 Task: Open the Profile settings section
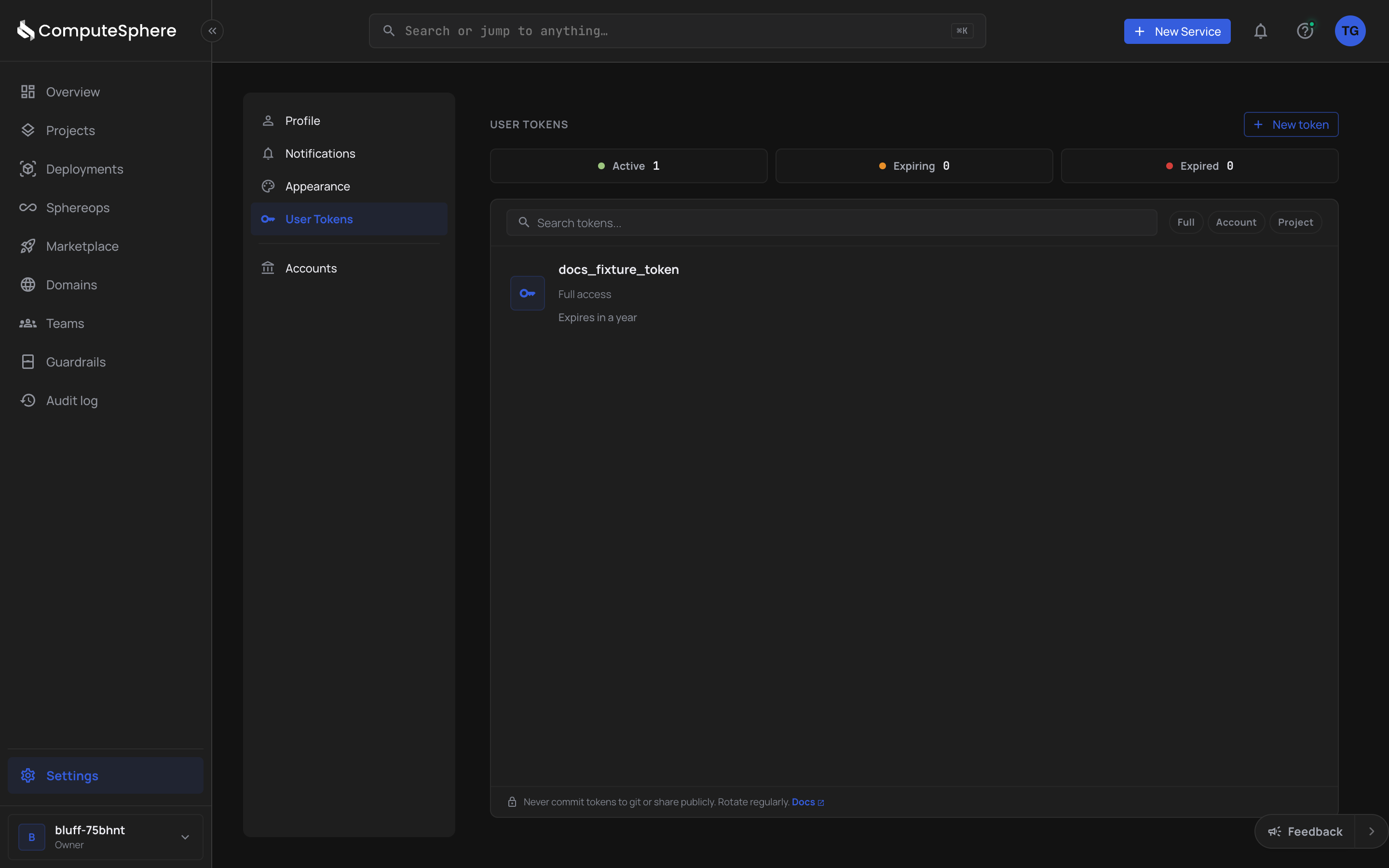click(349, 121)
